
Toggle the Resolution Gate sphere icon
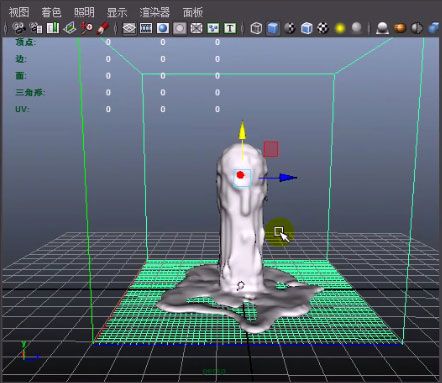tap(163, 28)
